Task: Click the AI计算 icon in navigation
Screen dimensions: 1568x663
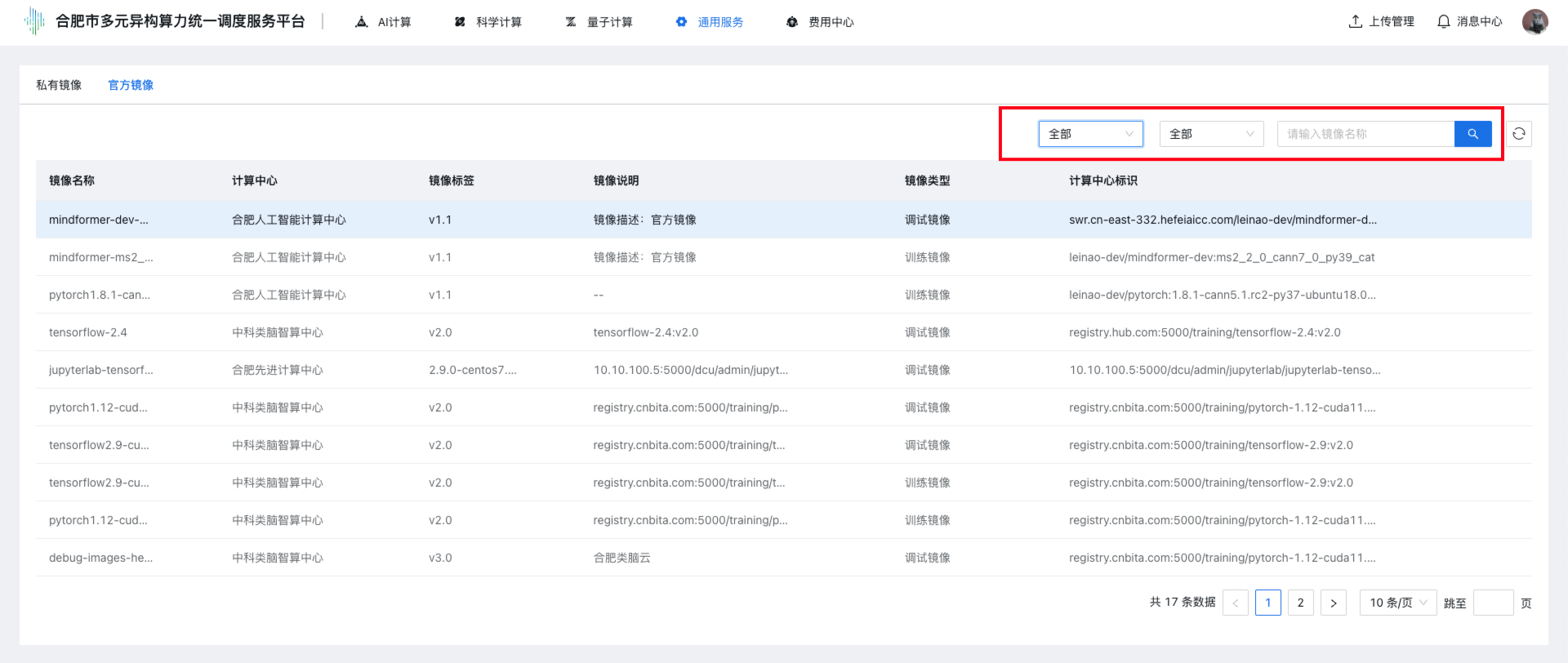Action: [362, 22]
